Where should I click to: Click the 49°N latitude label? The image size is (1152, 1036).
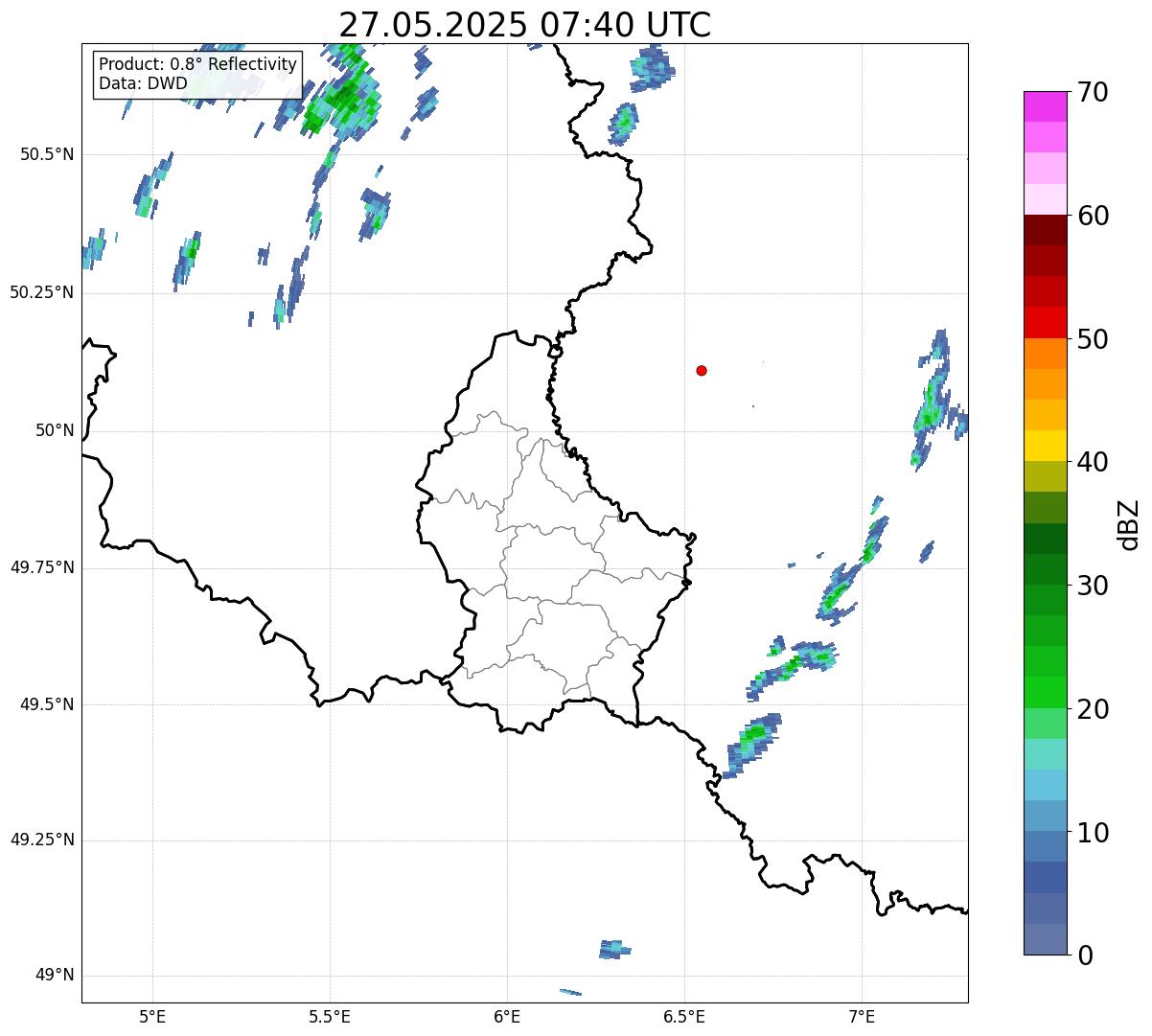click(x=55, y=976)
